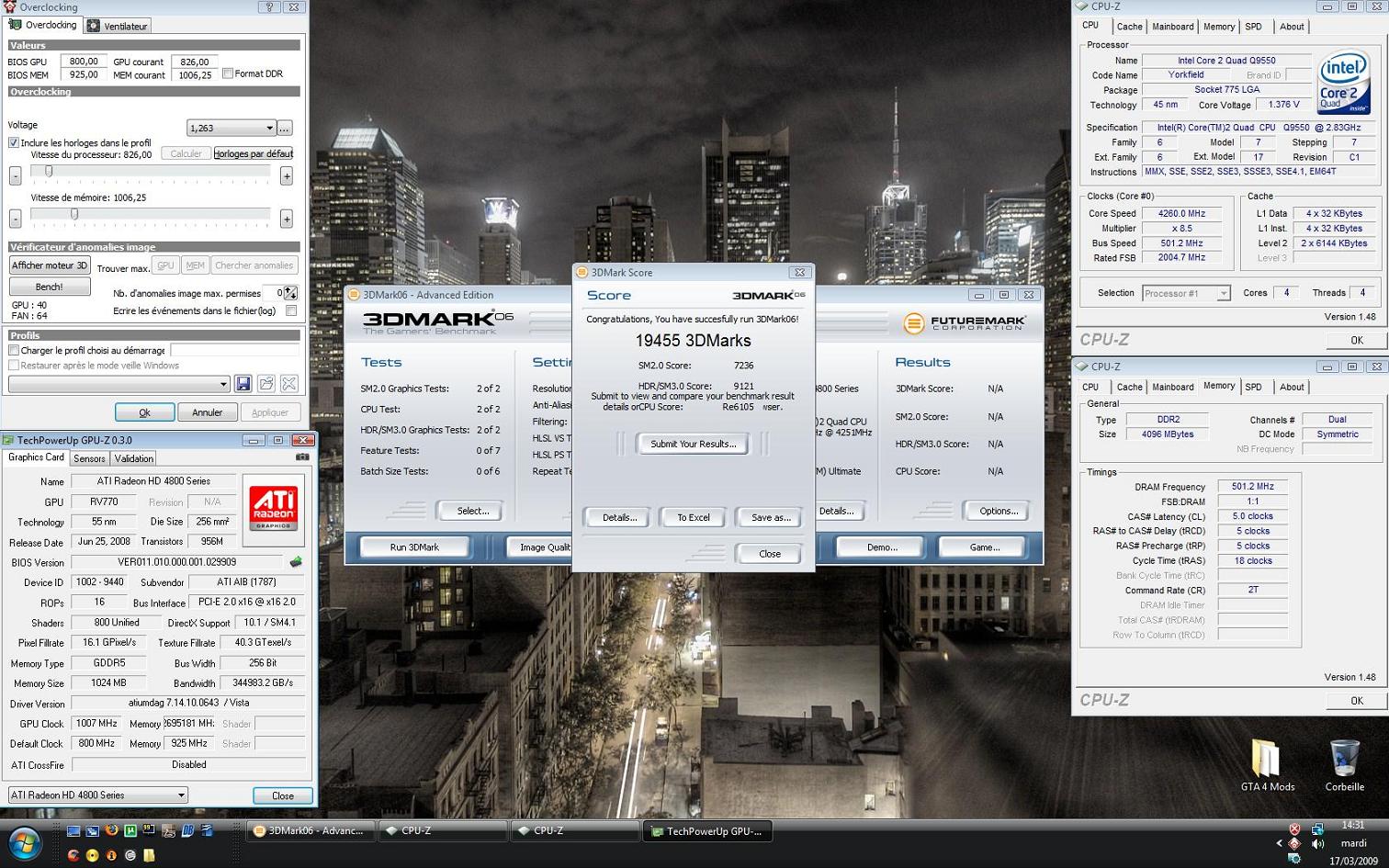Click the Intel Core 2 Quad logo in CPU-Z
Viewport: 1389px width, 868px height.
point(1344,82)
